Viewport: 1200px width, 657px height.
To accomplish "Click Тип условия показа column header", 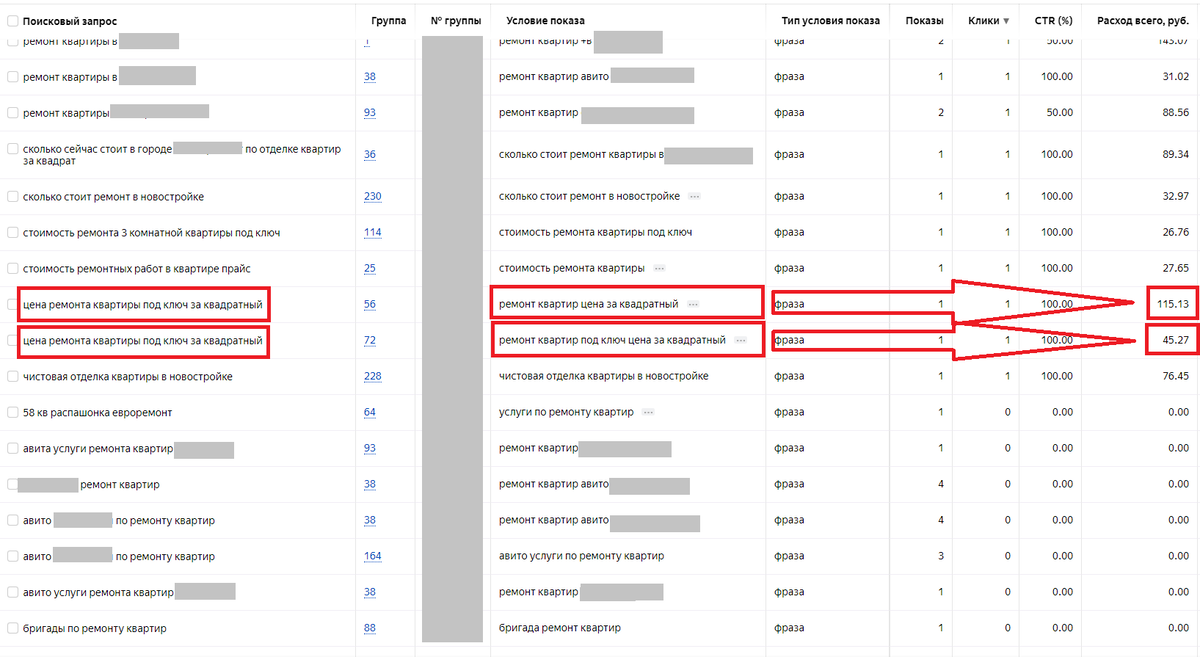I will pyautogui.click(x=830, y=21).
